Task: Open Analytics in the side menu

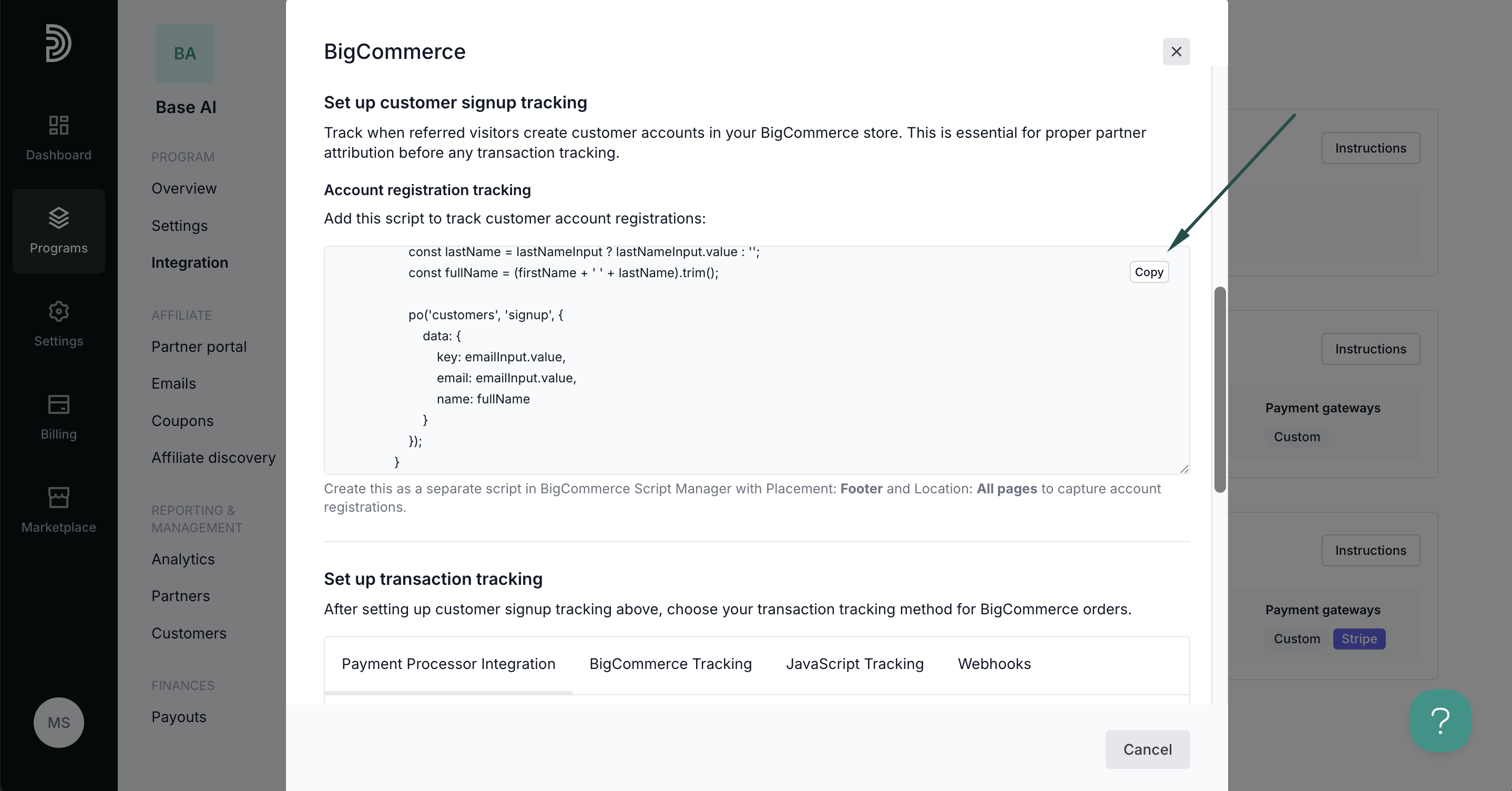Action: (183, 559)
